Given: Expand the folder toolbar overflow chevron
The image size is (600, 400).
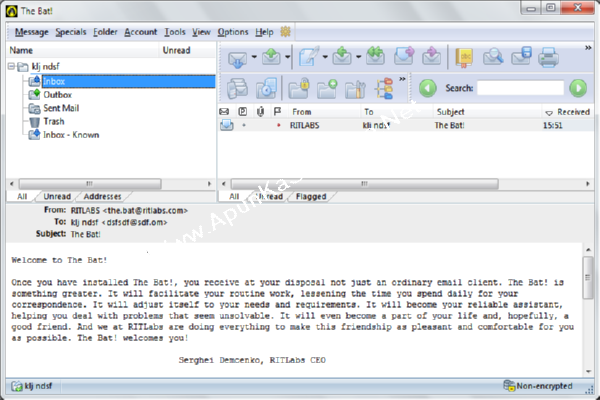Looking at the screenshot, I should pyautogui.click(x=402, y=79).
